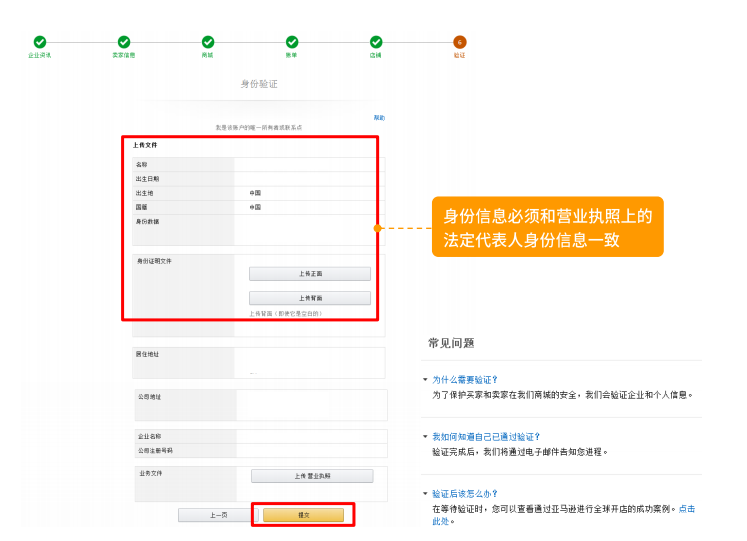Viewport: 747px width, 541px height.
Task: Click 上传背面 to upload ID back
Action: tap(310, 298)
